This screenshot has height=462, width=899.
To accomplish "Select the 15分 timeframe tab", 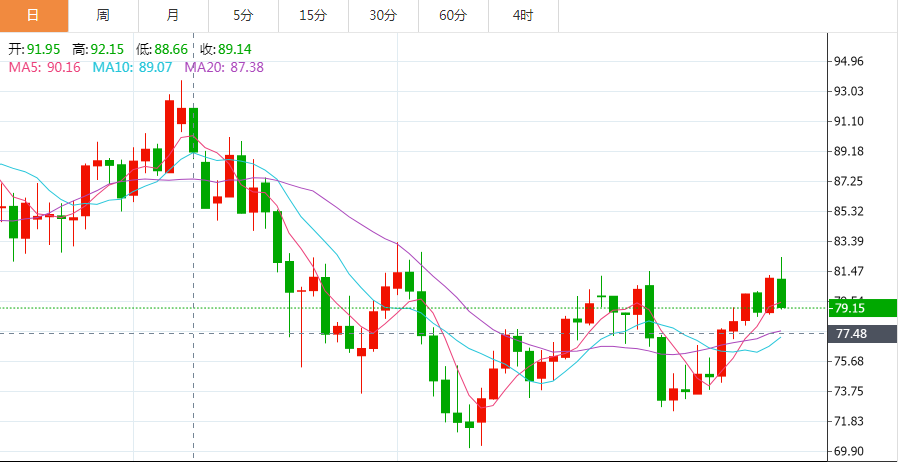I will [x=313, y=15].
